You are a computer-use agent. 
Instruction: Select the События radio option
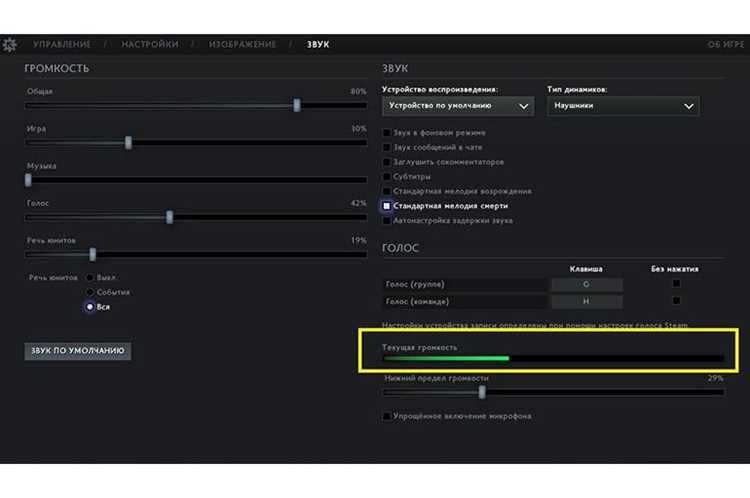(x=89, y=292)
